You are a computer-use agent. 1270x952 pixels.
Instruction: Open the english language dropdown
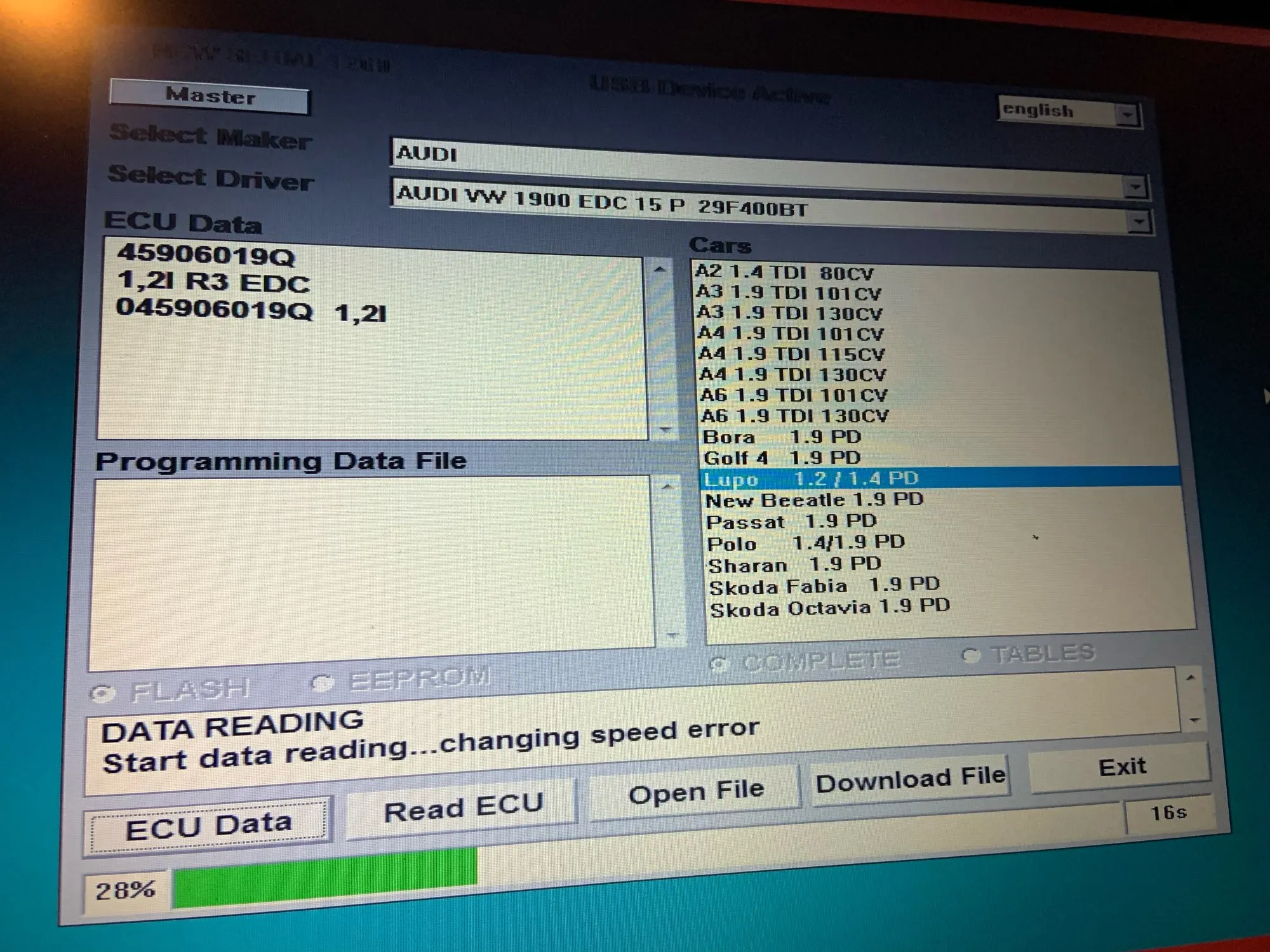1127,116
